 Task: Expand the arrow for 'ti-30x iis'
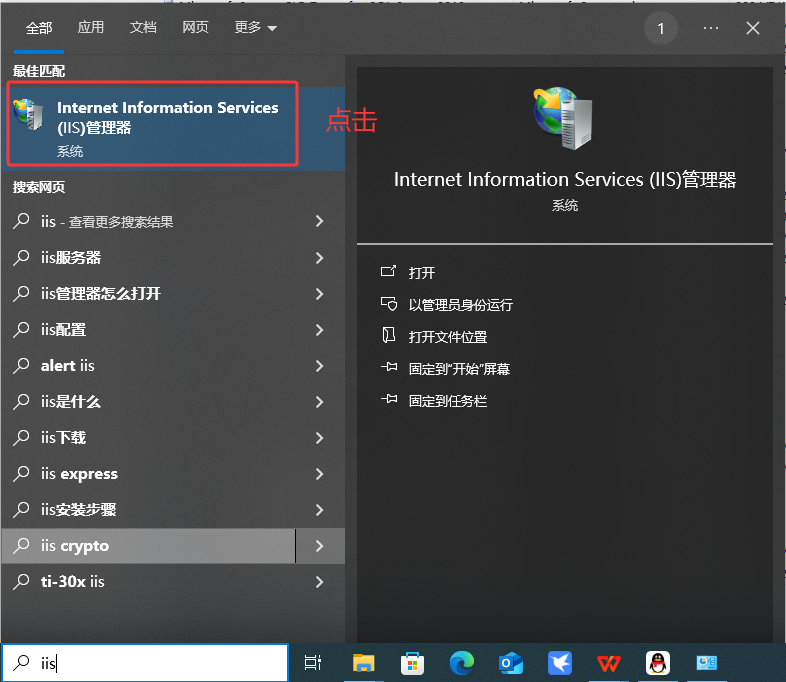(319, 582)
